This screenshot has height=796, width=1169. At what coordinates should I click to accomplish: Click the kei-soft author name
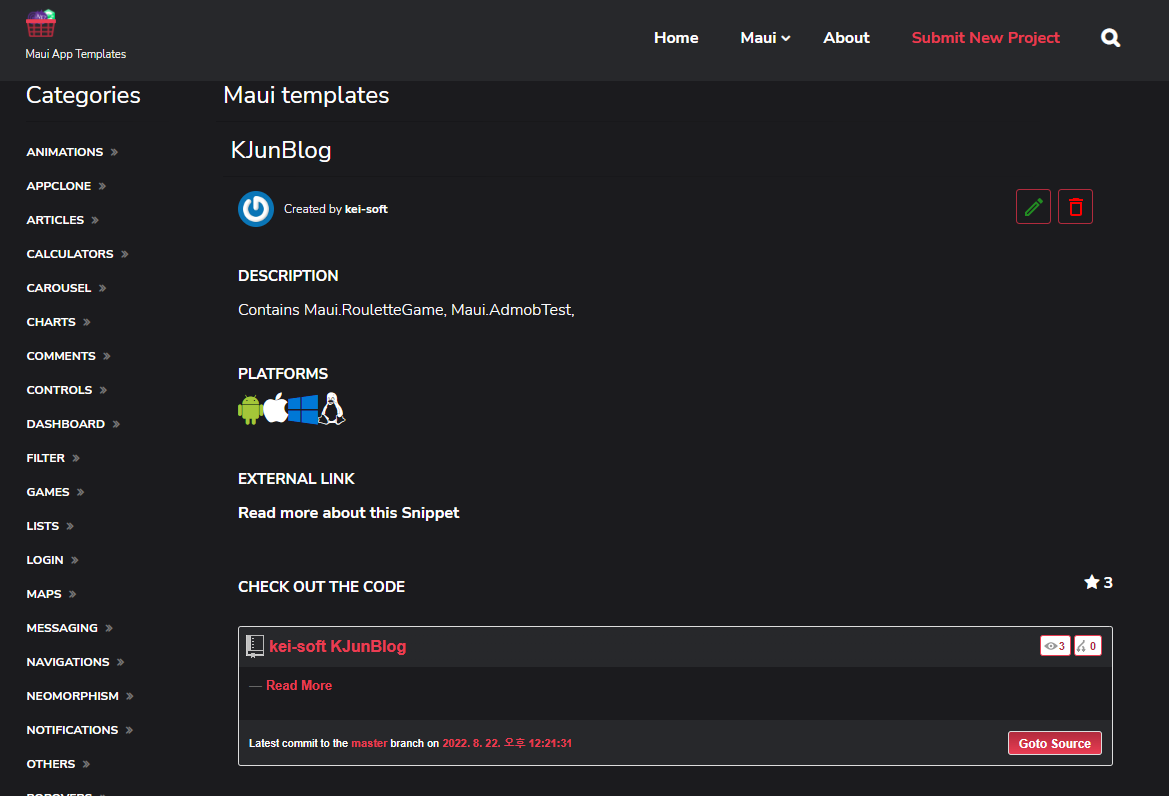coord(366,209)
